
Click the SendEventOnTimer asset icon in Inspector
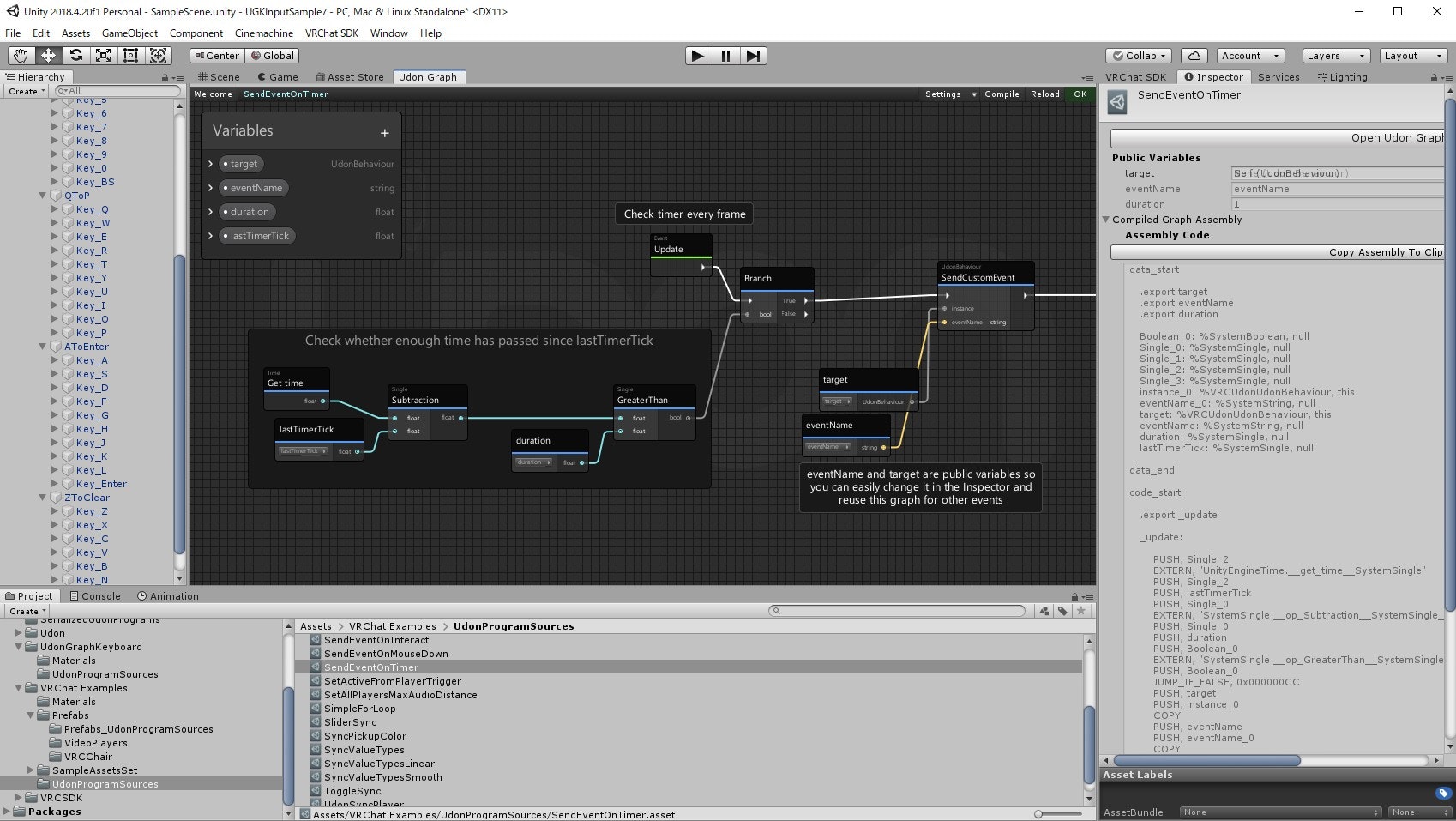point(1117,103)
